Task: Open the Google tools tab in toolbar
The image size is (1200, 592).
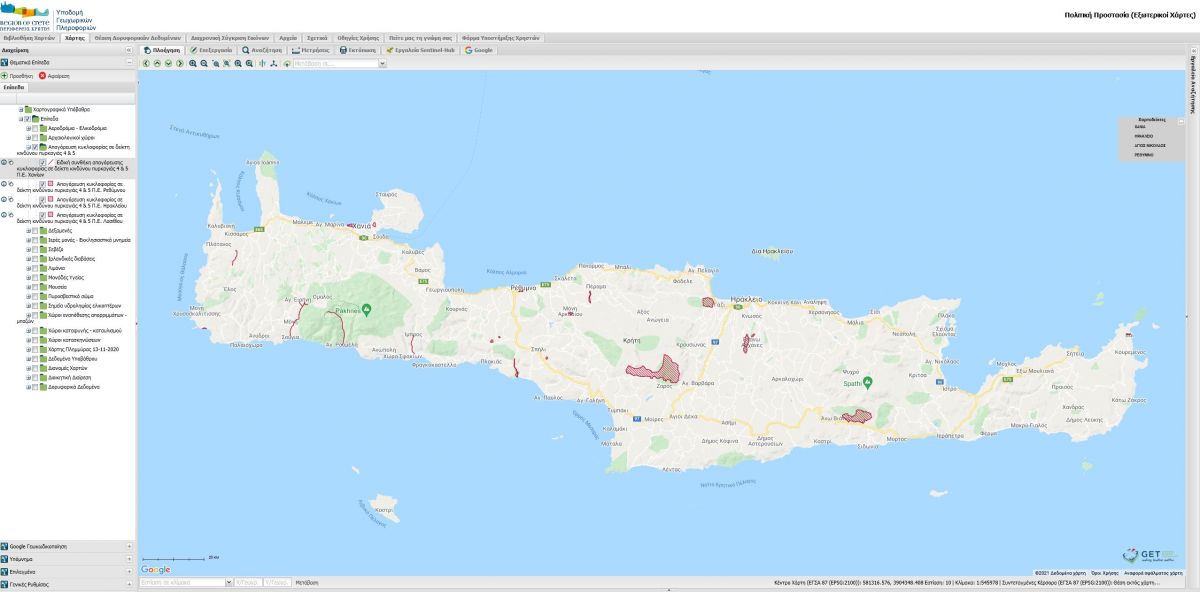Action: (x=479, y=49)
